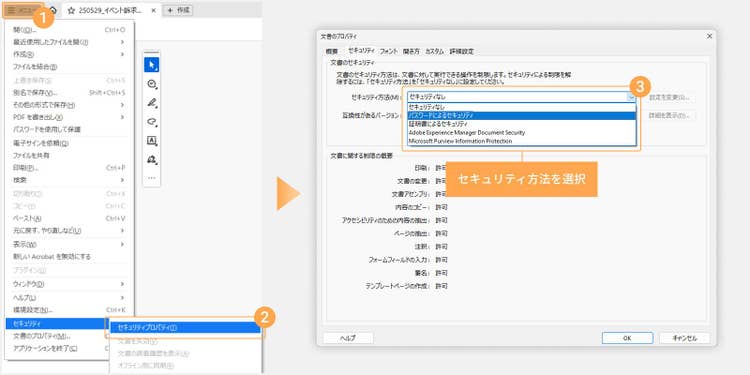The image size is (750, 375).
Task: Select the pen highlighter tool in the toolbar
Action: click(x=152, y=103)
